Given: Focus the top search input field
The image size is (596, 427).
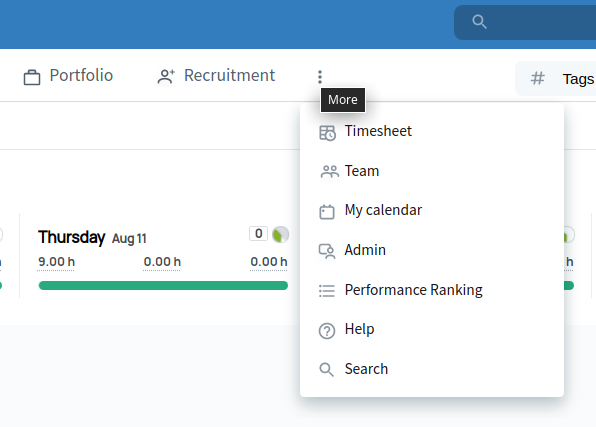Looking at the screenshot, I should [525, 22].
